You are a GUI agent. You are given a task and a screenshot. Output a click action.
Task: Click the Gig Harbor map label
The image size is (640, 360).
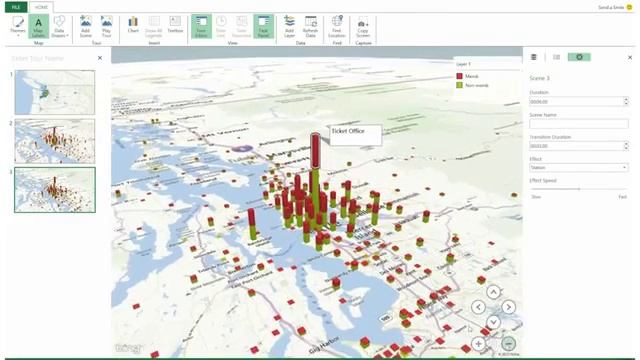[324, 345]
